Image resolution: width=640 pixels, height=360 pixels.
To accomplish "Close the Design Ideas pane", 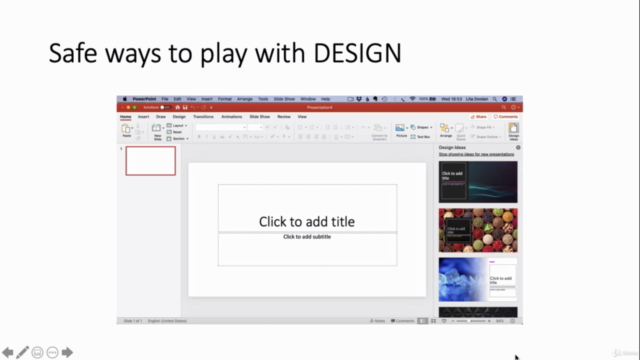I will 518,147.
